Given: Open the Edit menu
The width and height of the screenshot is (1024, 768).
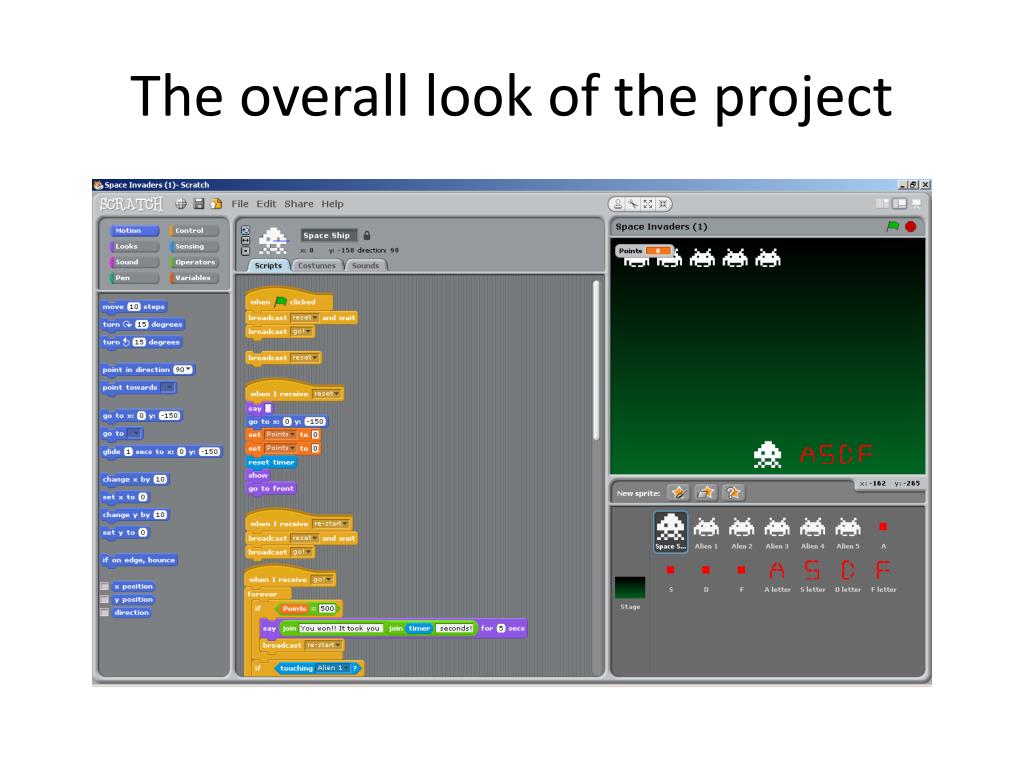Looking at the screenshot, I should point(266,204).
